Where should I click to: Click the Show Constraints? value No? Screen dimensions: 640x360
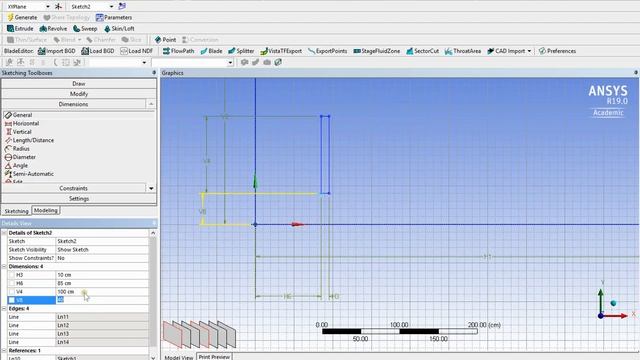click(102, 258)
